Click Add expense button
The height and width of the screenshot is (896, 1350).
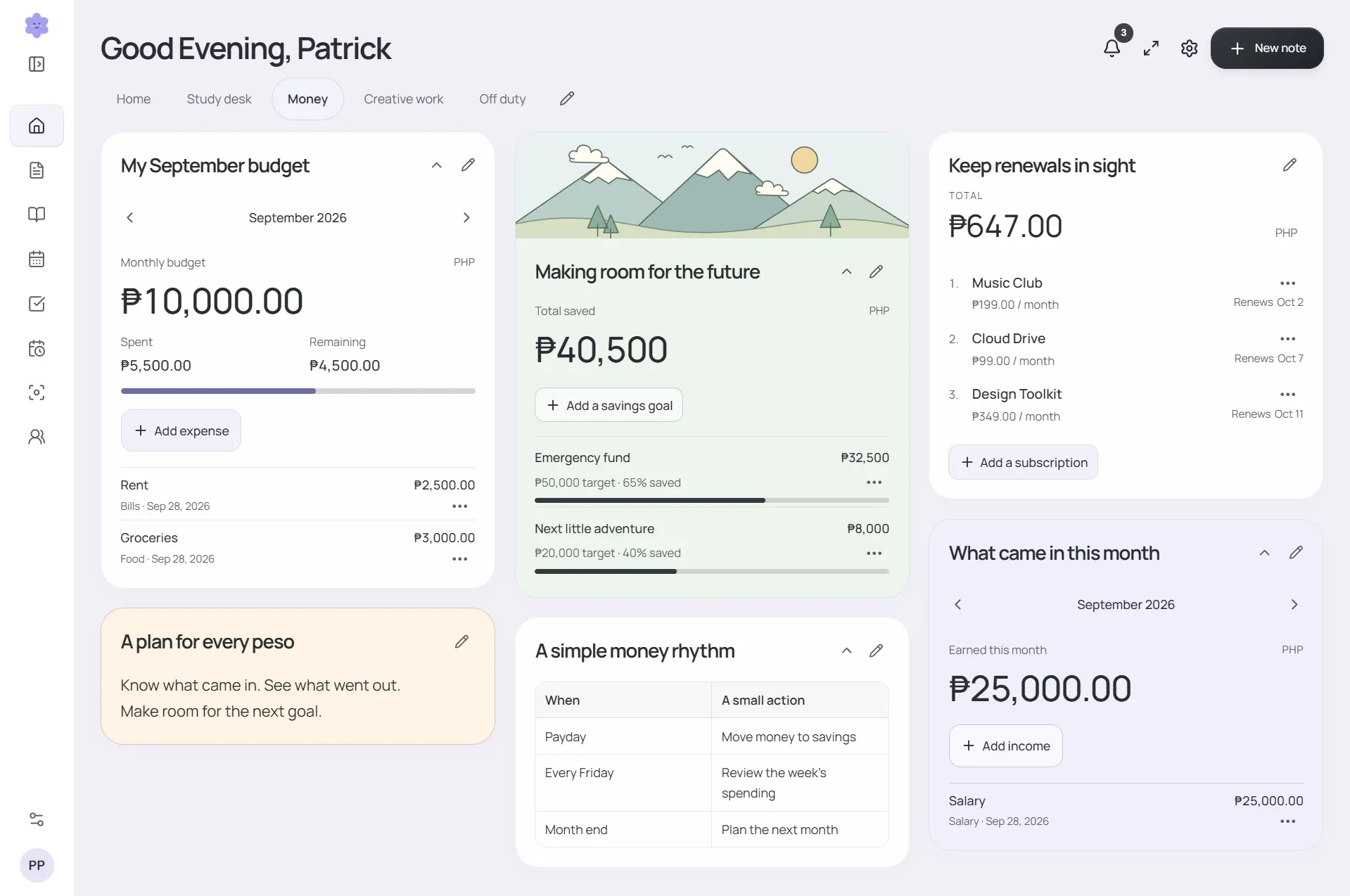point(181,430)
